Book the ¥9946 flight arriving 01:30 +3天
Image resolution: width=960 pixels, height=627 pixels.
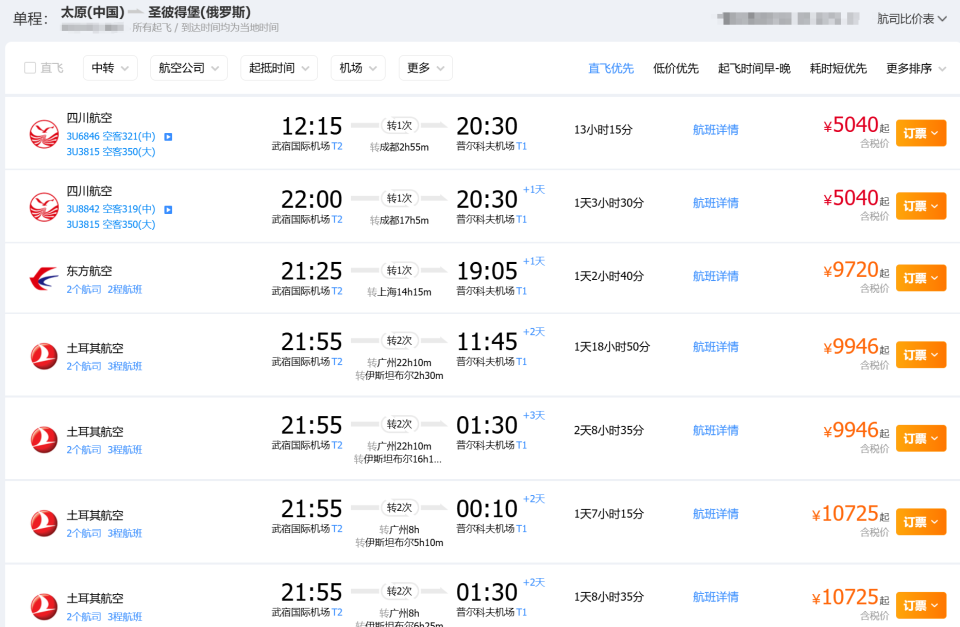tap(921, 438)
